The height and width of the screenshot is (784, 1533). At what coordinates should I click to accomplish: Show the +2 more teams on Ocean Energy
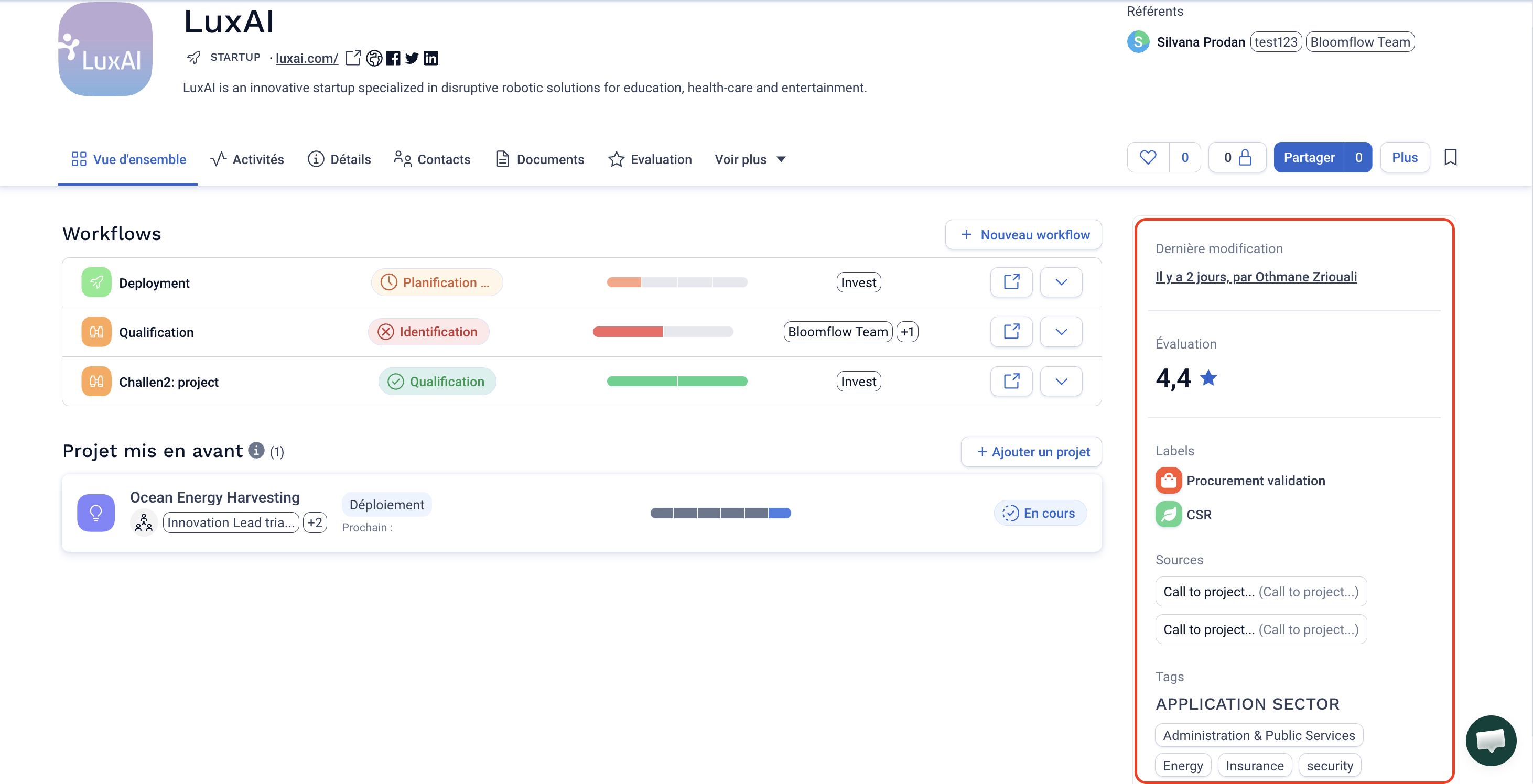(x=315, y=523)
